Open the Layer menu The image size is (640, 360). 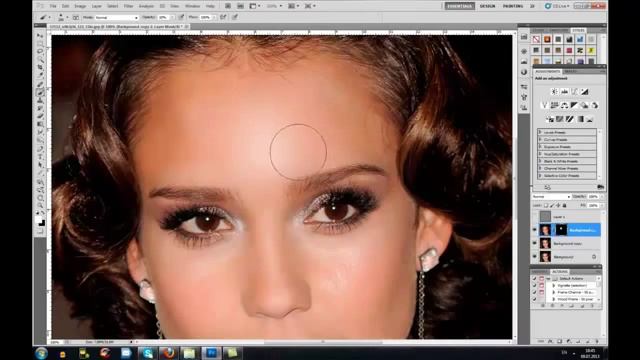point(97,6)
